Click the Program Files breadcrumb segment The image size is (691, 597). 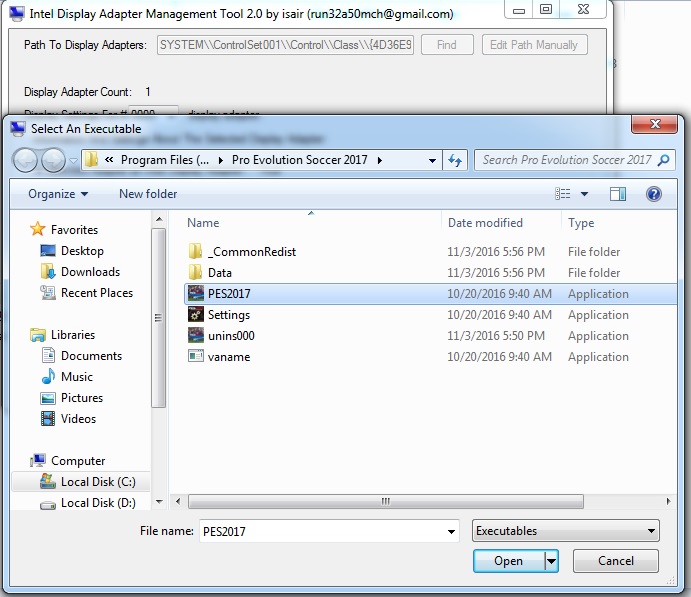coord(165,160)
